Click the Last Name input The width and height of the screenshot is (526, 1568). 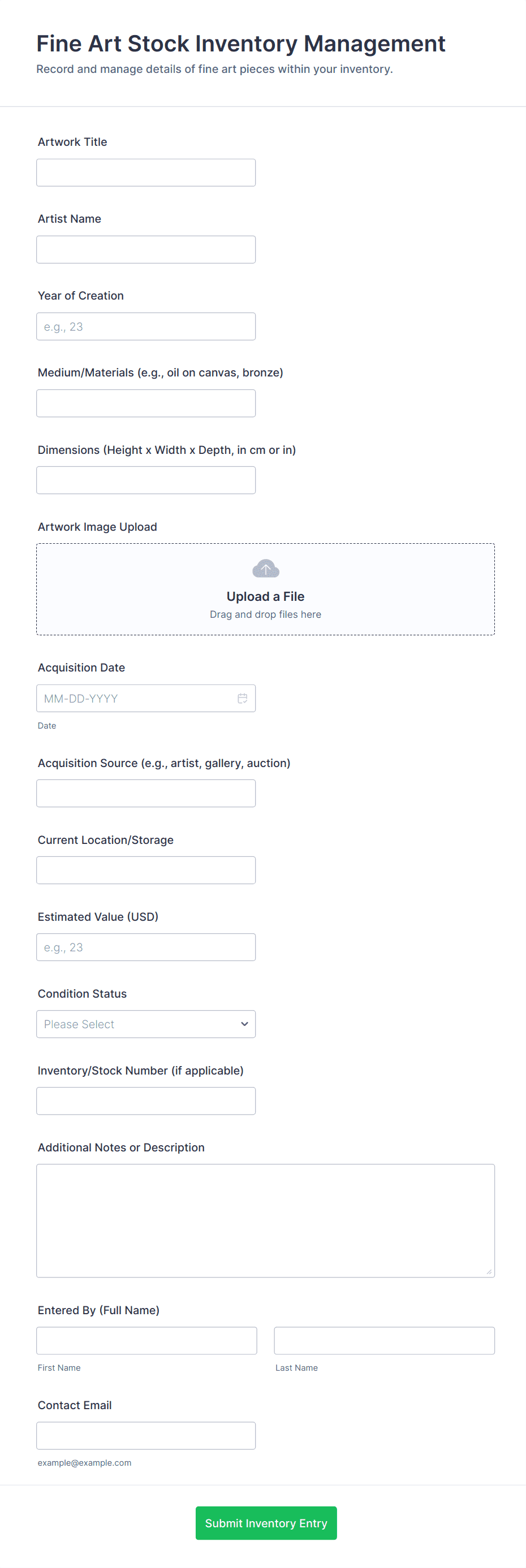click(384, 1340)
